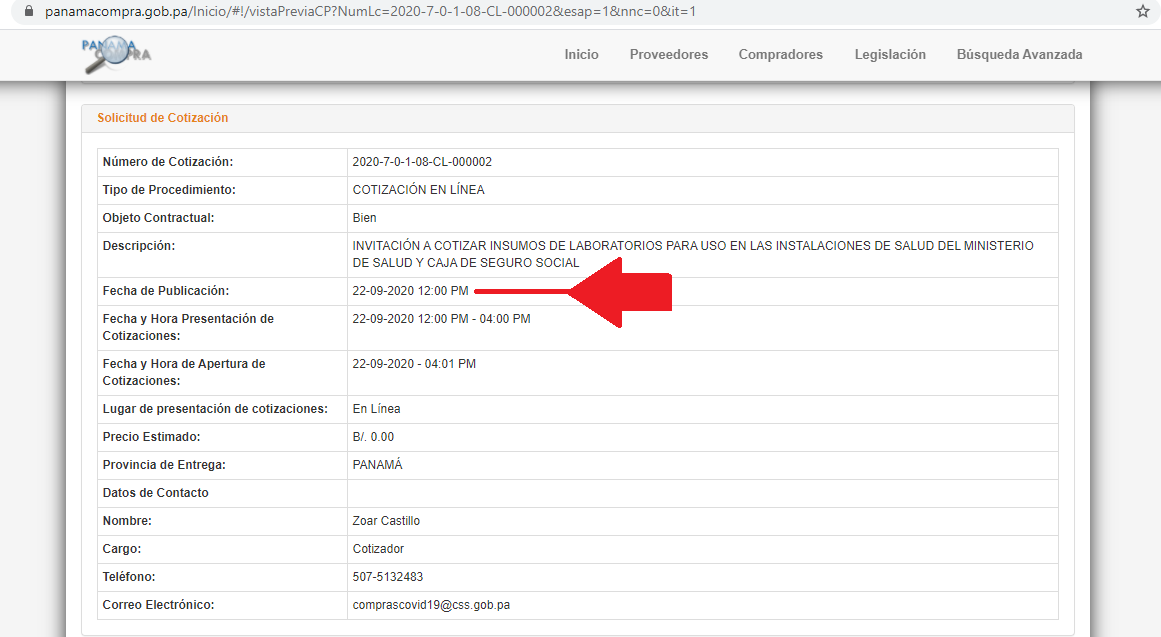Click the Objeto Contractual value Bien
Screen dimensions: 1161x637
click(364, 218)
